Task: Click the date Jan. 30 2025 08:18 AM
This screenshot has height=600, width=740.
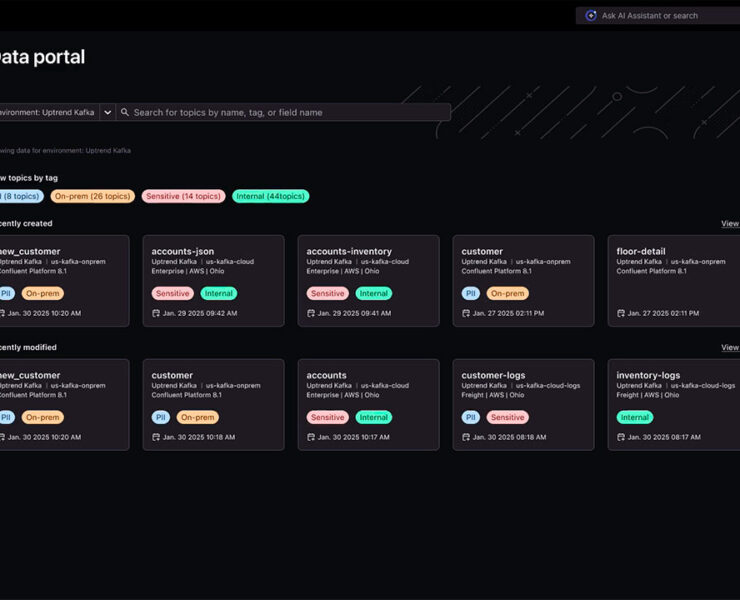Action: click(x=509, y=437)
